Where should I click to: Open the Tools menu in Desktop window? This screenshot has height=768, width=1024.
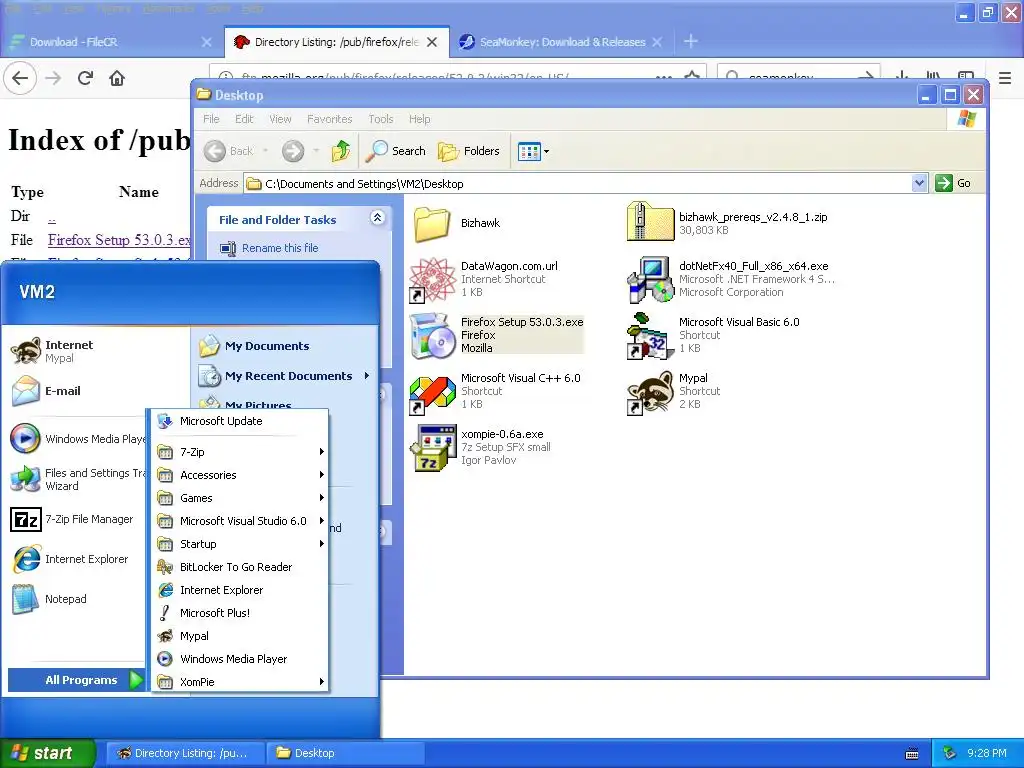tap(381, 119)
